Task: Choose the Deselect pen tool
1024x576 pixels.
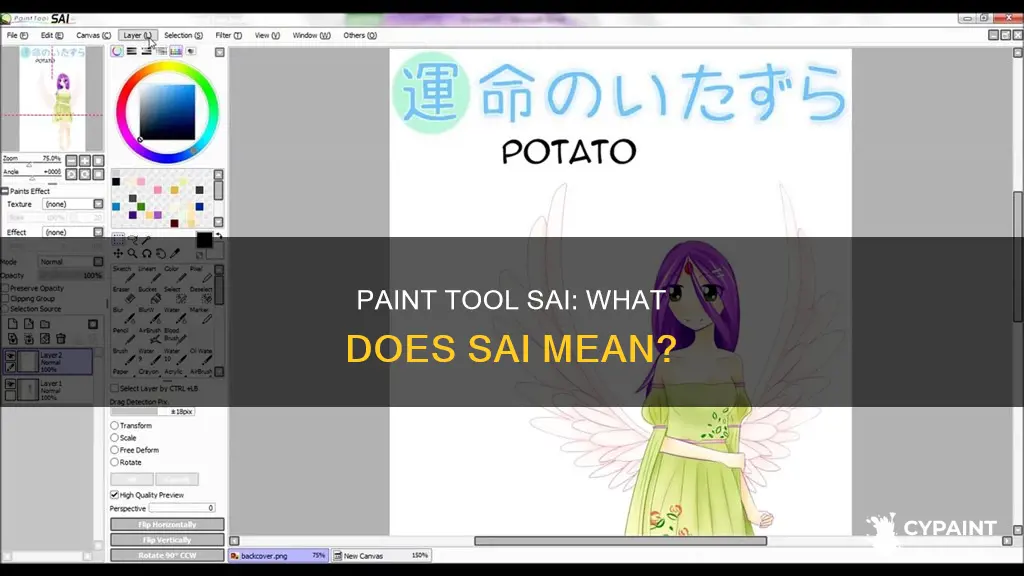Action: (x=202, y=295)
